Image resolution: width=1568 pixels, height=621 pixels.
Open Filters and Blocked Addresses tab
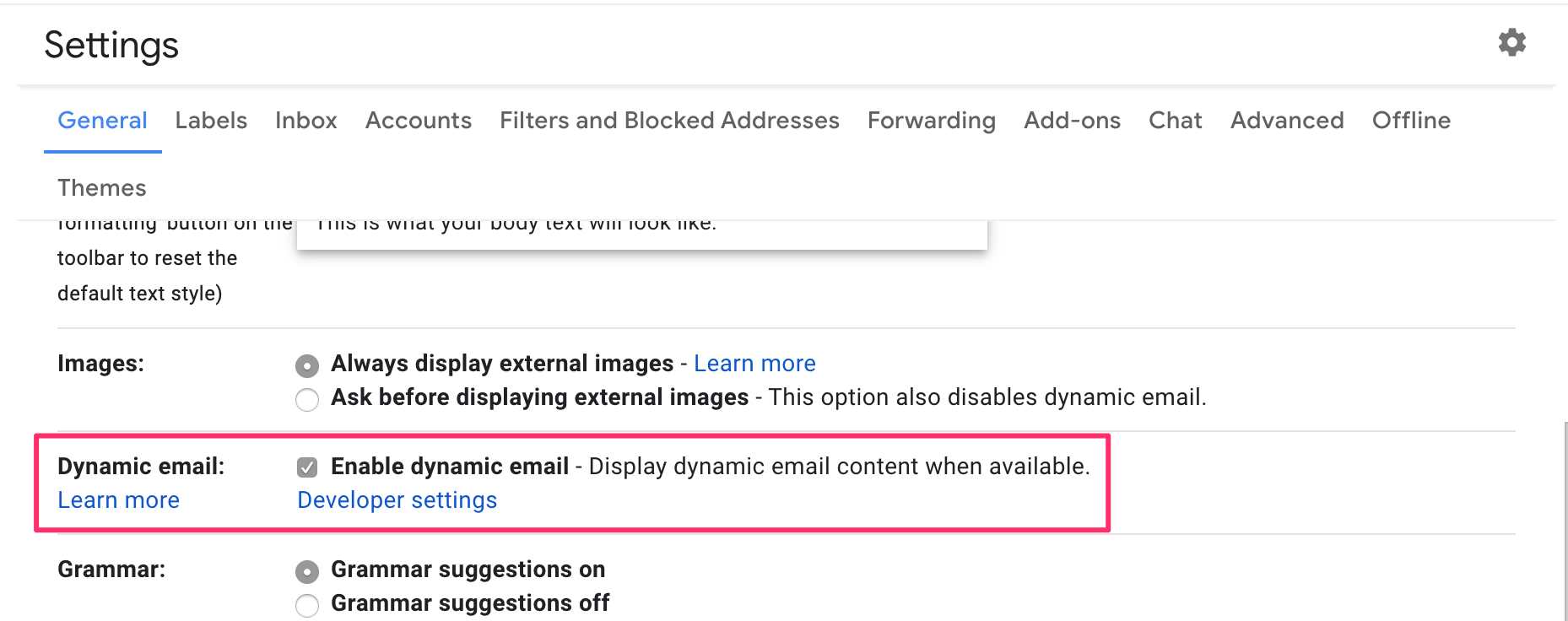668,121
